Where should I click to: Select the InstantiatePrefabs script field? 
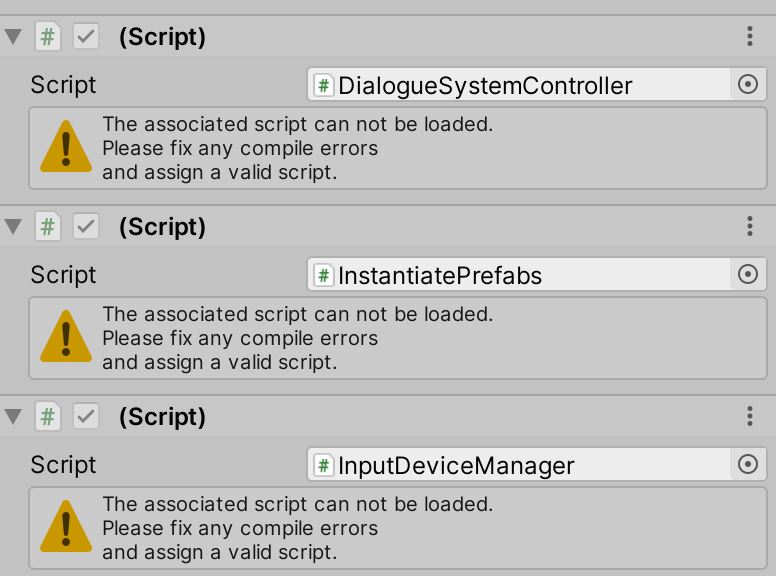(519, 275)
